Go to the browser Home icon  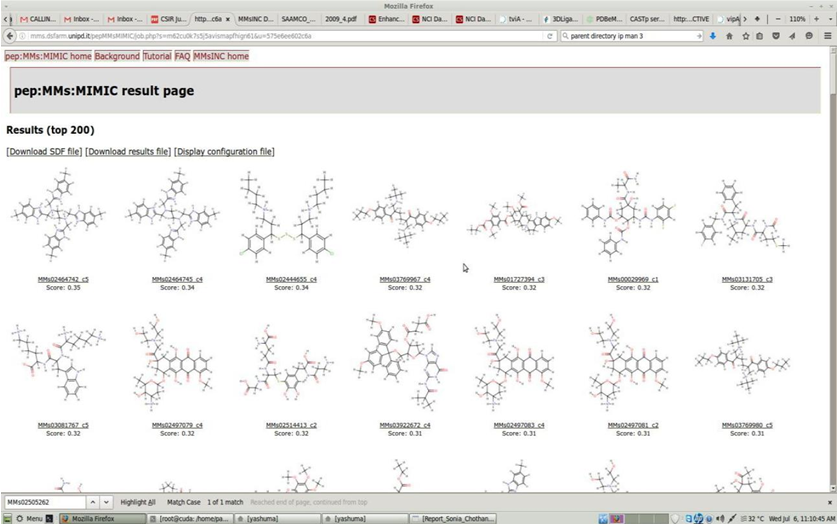click(729, 36)
